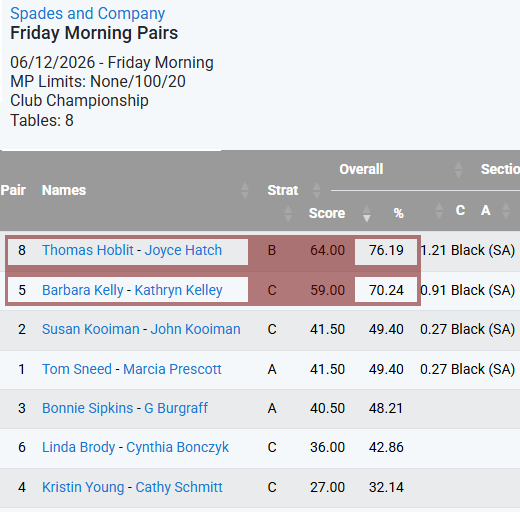
Task: Open Joyce Hatch player link
Action: [183, 250]
